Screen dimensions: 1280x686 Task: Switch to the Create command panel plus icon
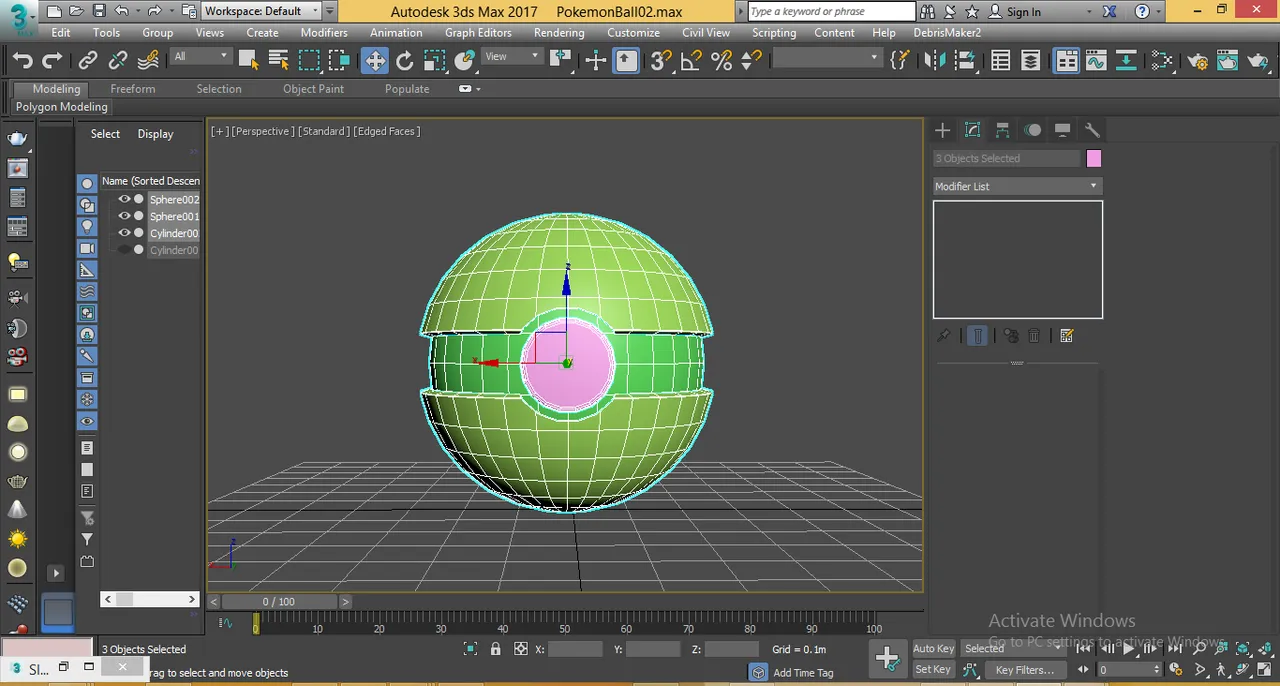(x=942, y=130)
